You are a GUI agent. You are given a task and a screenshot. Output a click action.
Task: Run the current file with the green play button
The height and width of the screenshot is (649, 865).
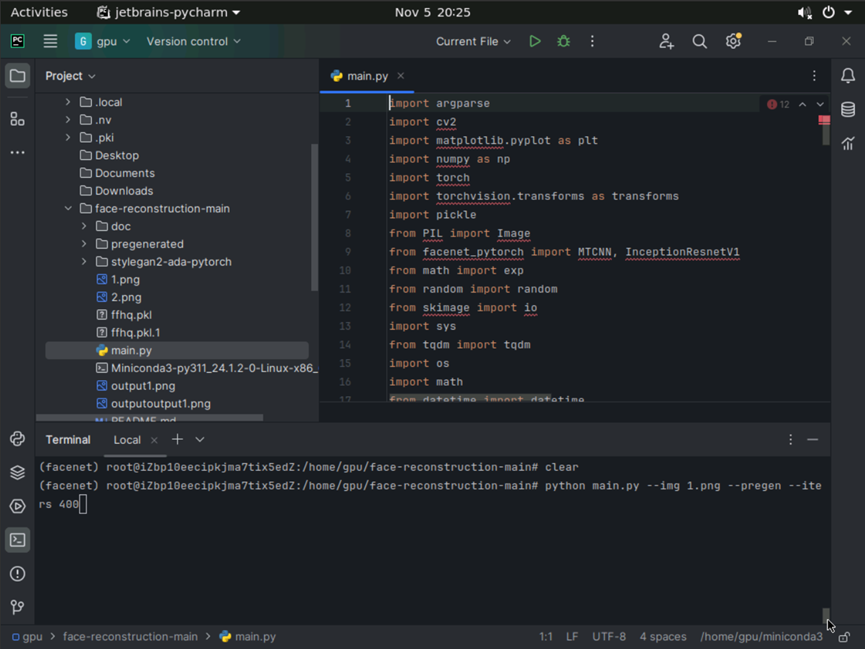[535, 42]
